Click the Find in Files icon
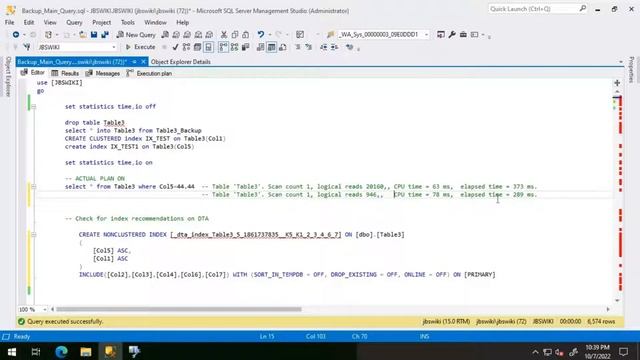The height and width of the screenshot is (360, 640). click(331, 35)
